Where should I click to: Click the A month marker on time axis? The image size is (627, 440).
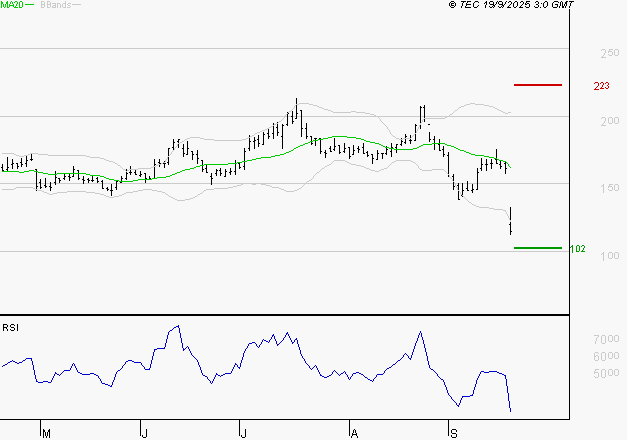[x=354, y=434]
